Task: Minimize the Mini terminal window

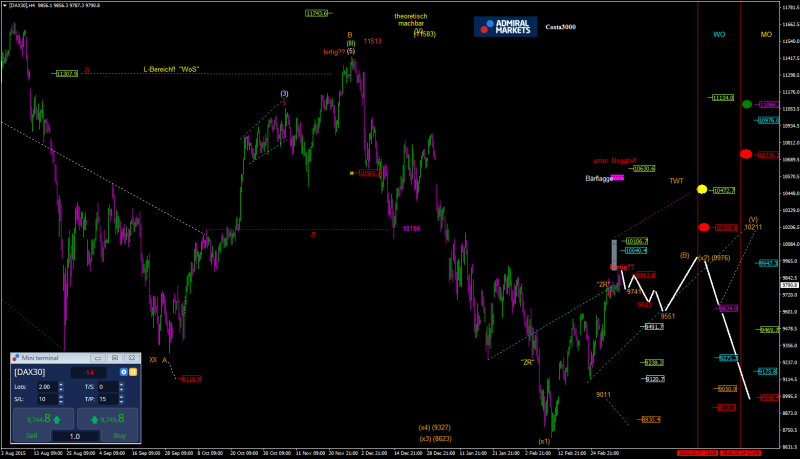Action: 100,357
